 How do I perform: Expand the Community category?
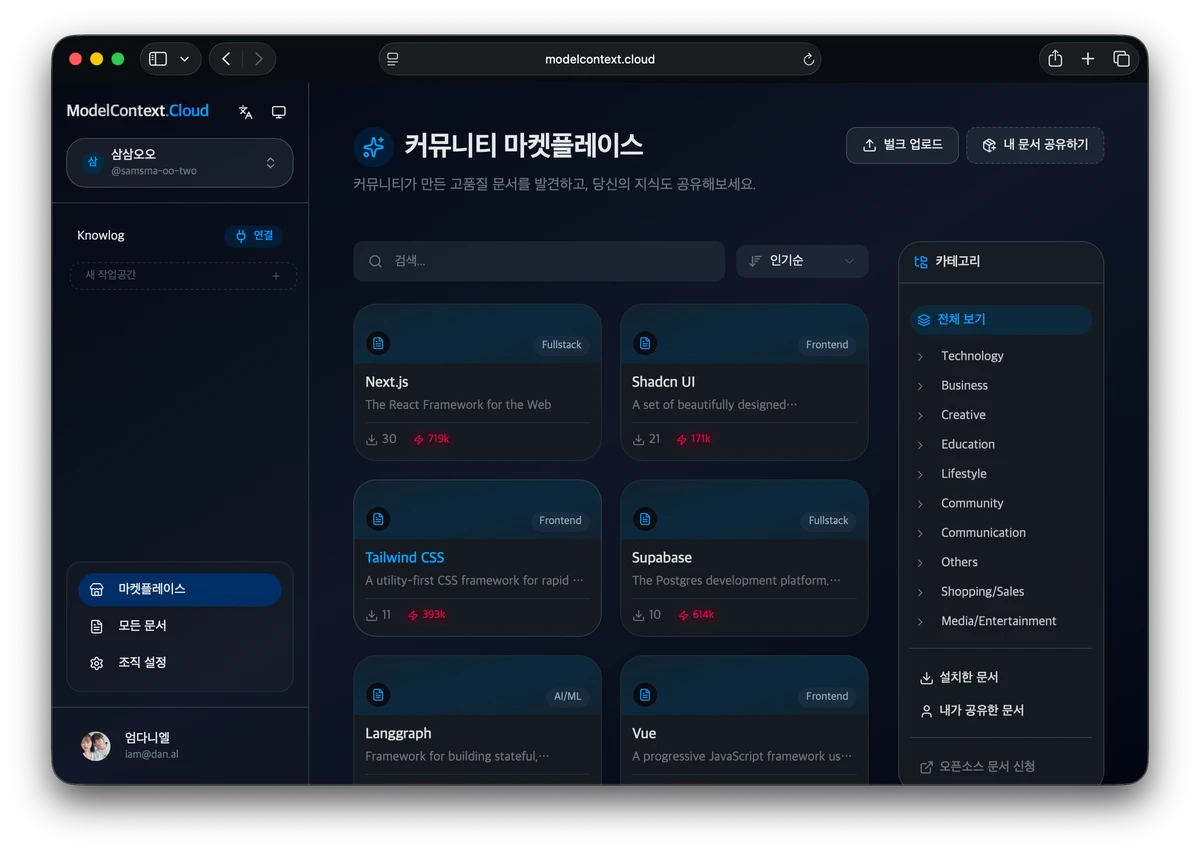point(920,504)
